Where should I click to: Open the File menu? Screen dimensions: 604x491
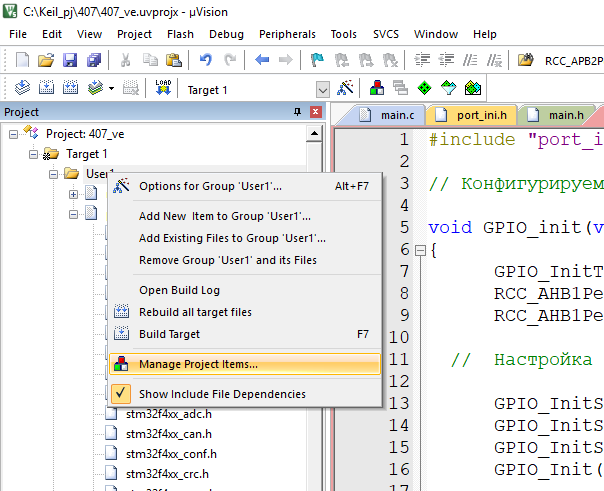point(18,34)
